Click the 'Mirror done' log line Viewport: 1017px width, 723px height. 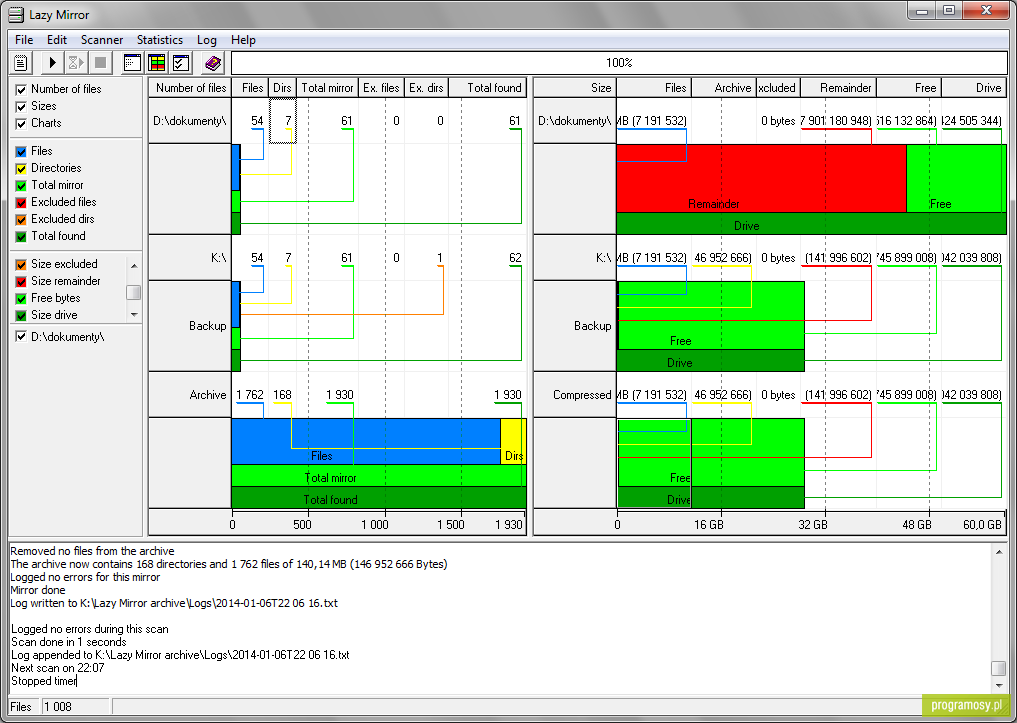pyautogui.click(x=38, y=590)
